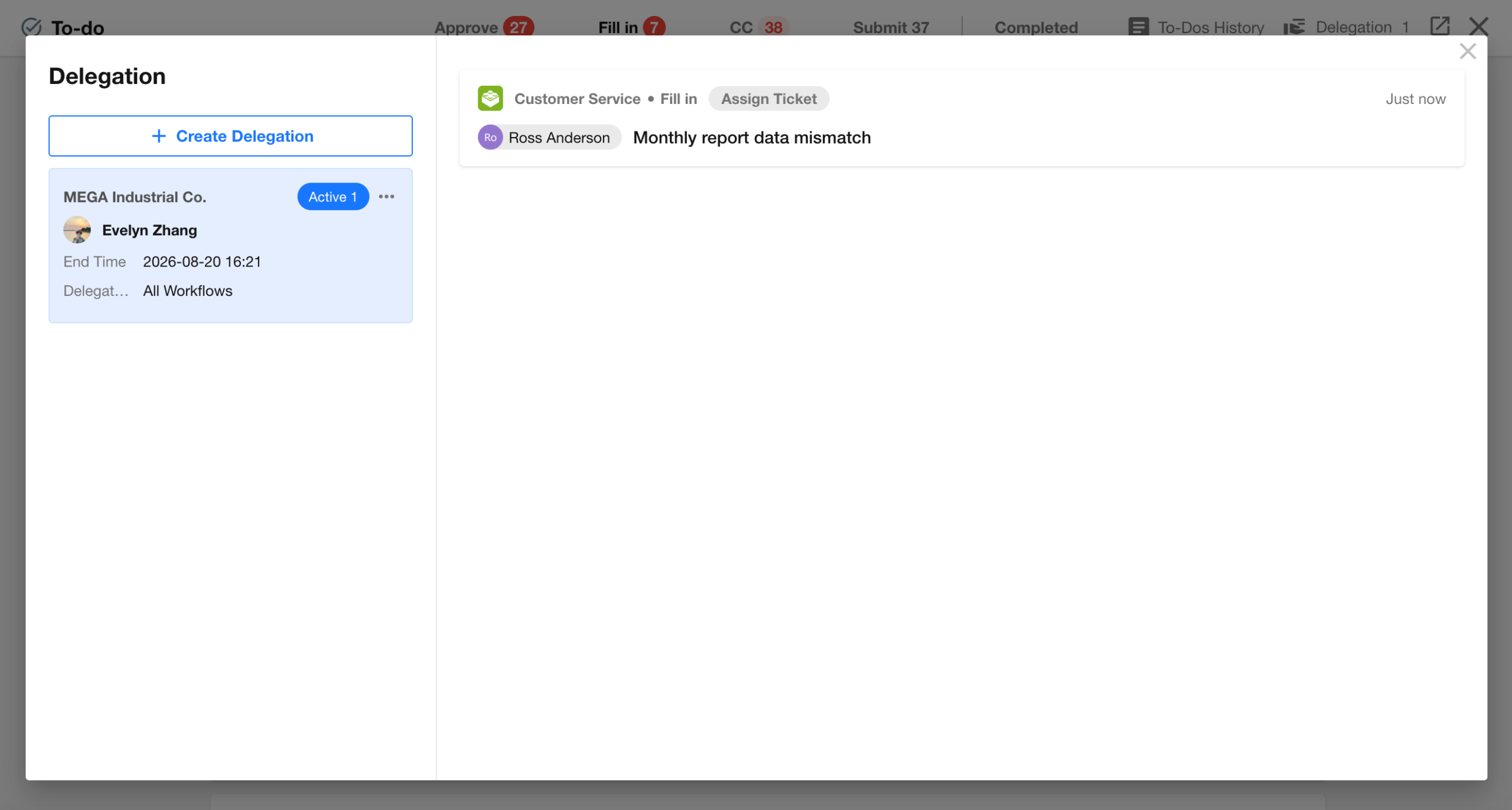Close the To-do panel
This screenshot has height=810, width=1512.
(1478, 26)
